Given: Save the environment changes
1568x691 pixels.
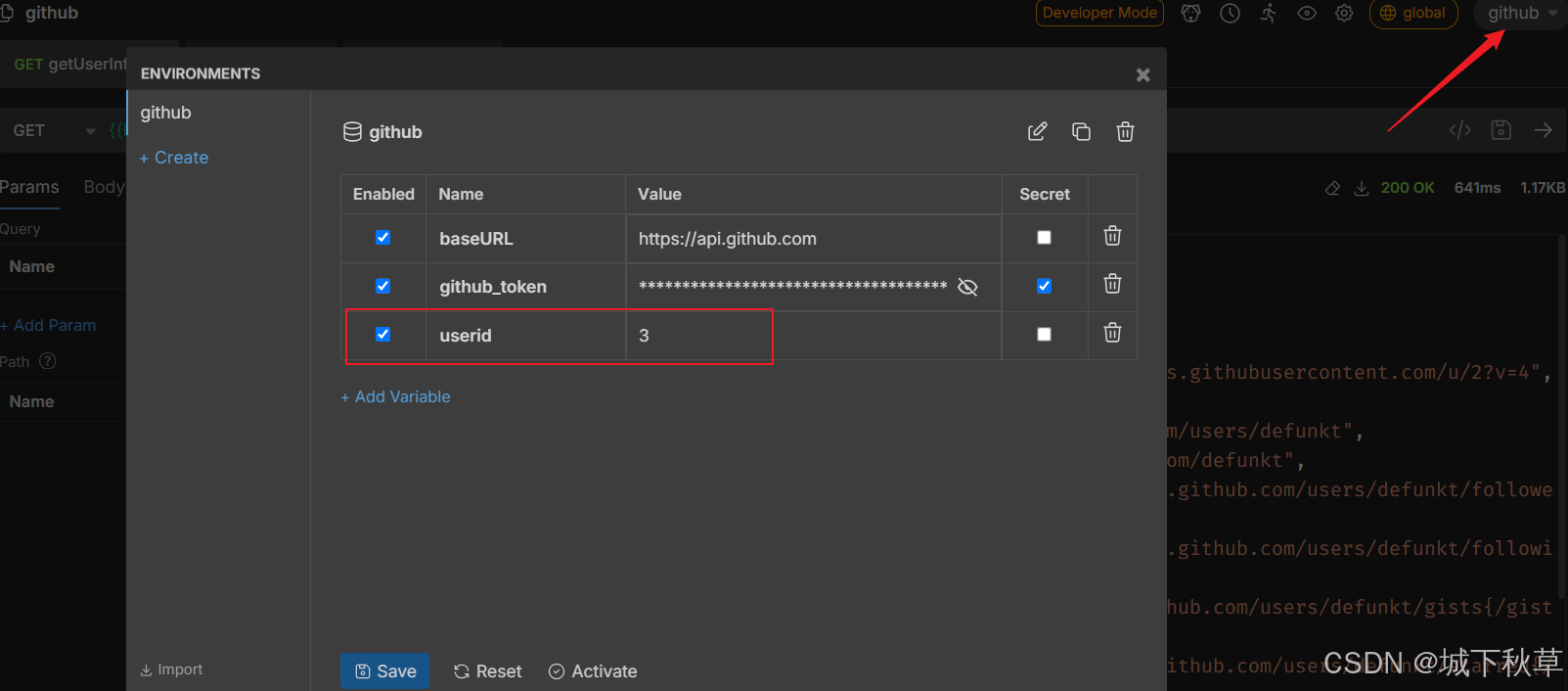Looking at the screenshot, I should 384,671.
